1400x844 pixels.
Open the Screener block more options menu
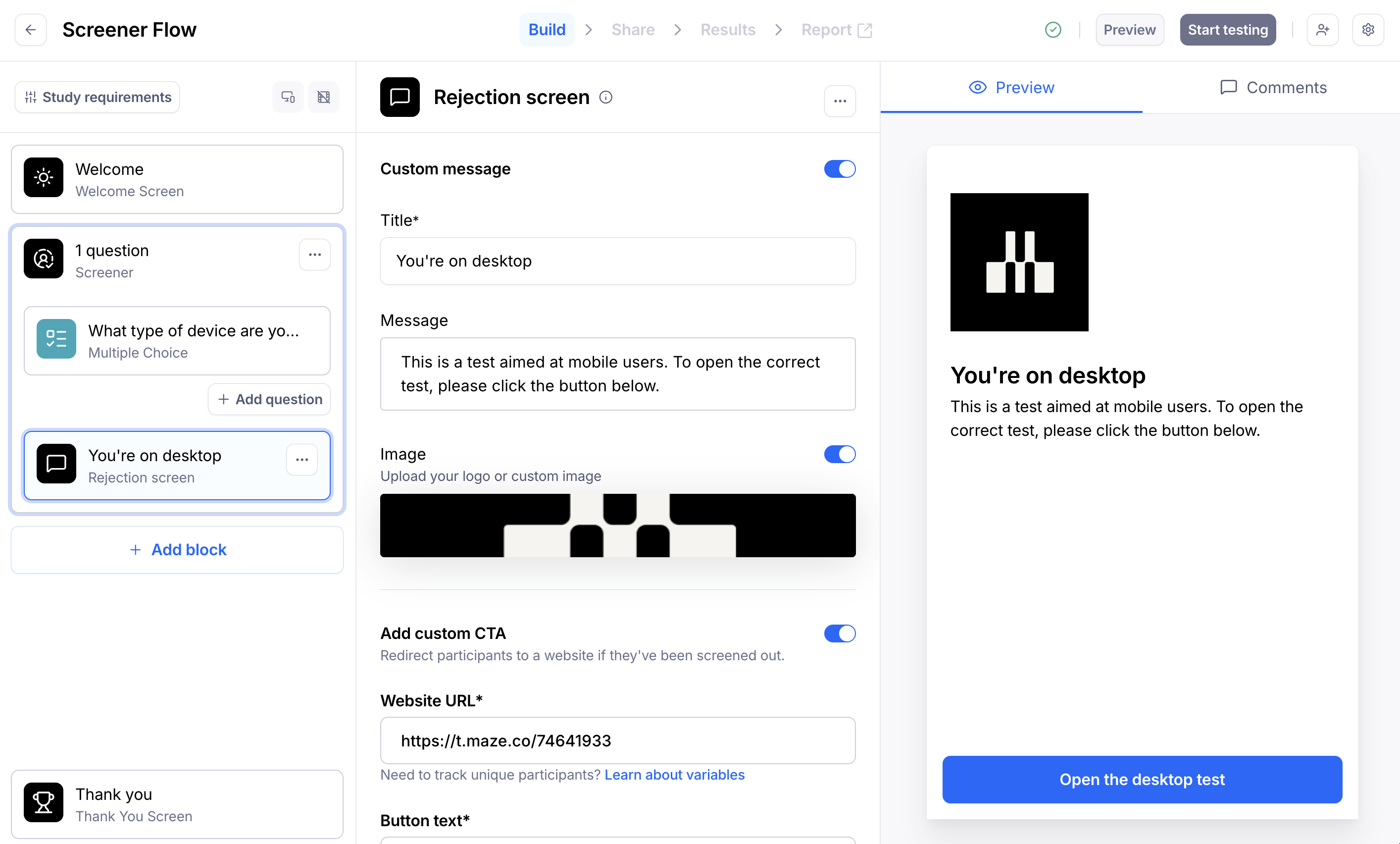[x=315, y=255]
